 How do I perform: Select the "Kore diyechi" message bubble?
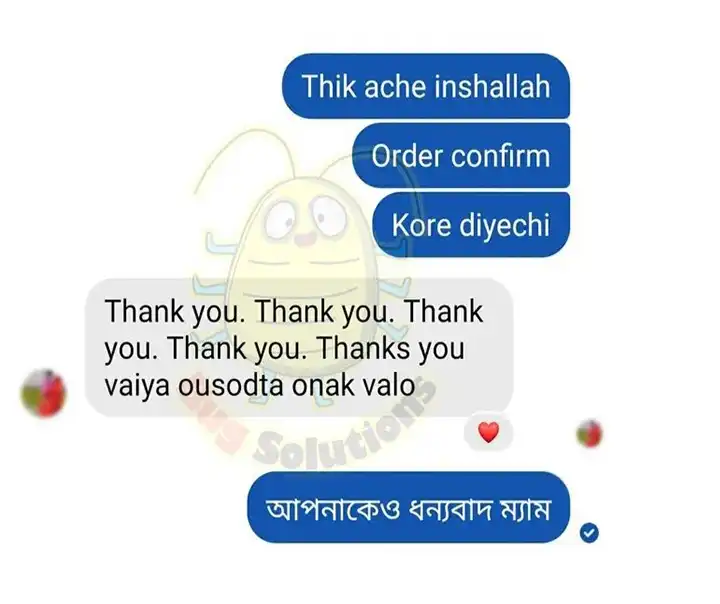[471, 225]
